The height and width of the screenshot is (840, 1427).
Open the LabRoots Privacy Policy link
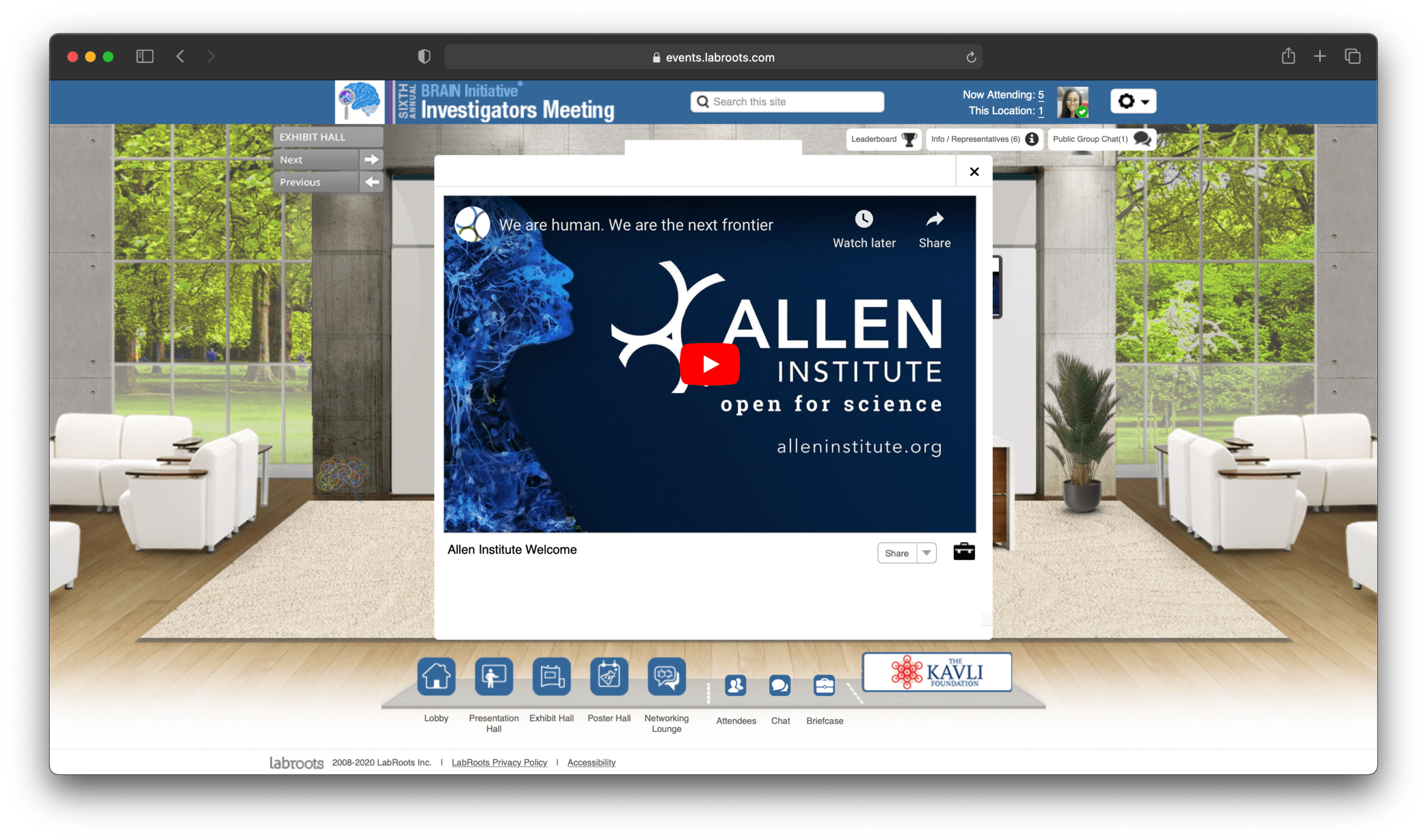pos(499,763)
